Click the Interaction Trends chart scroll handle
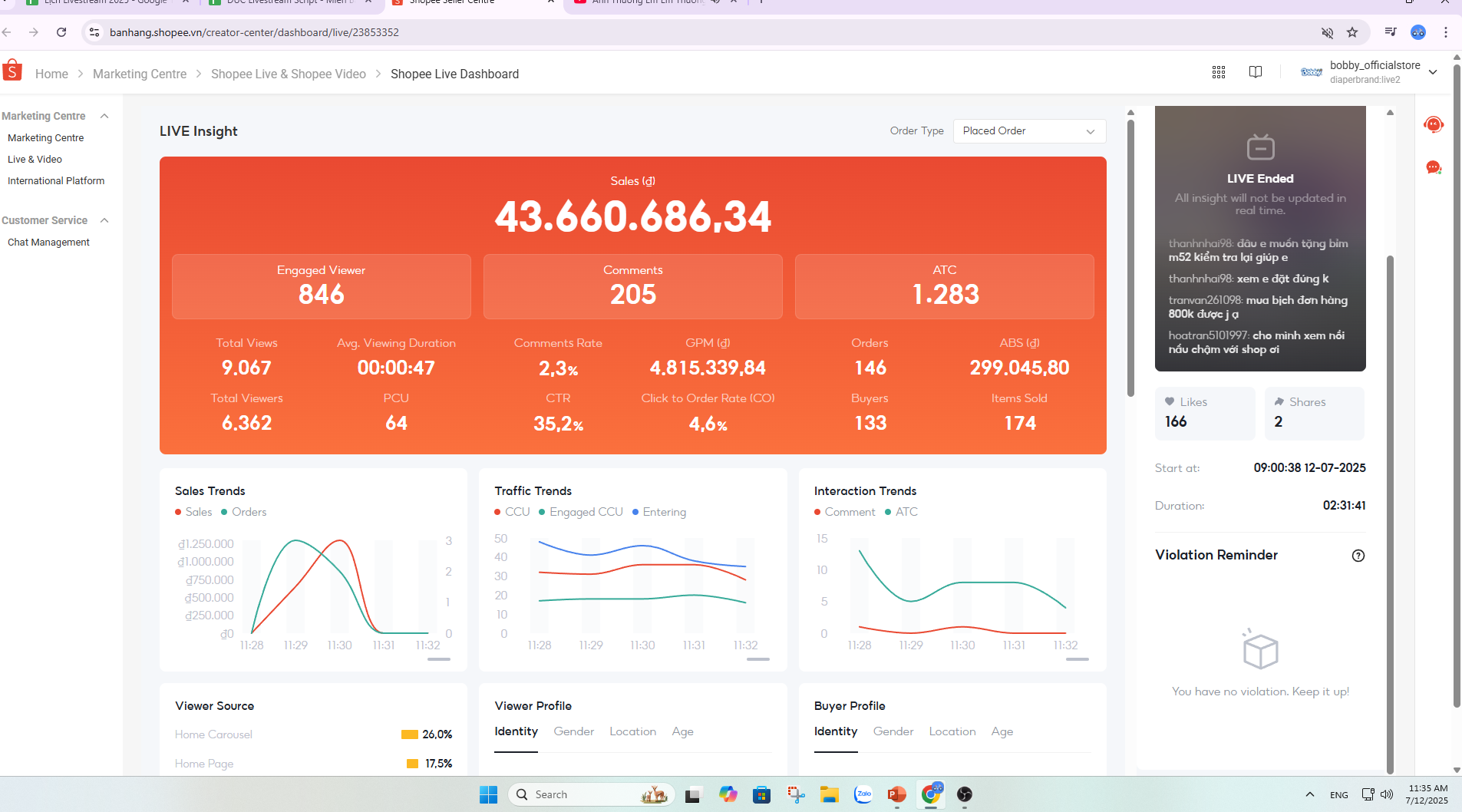This screenshot has height=812, width=1462. click(x=1078, y=659)
